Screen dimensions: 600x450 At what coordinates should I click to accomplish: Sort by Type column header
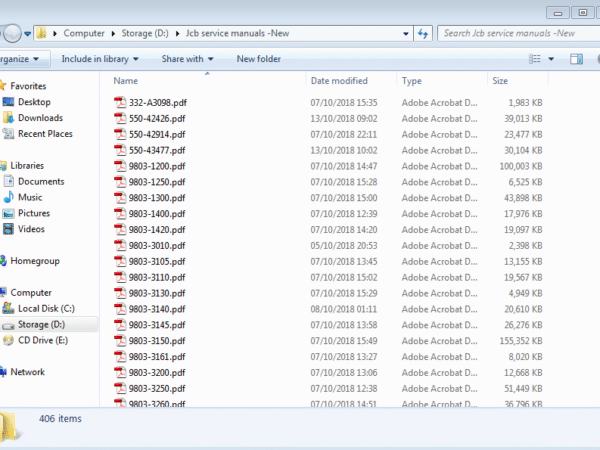point(412,81)
